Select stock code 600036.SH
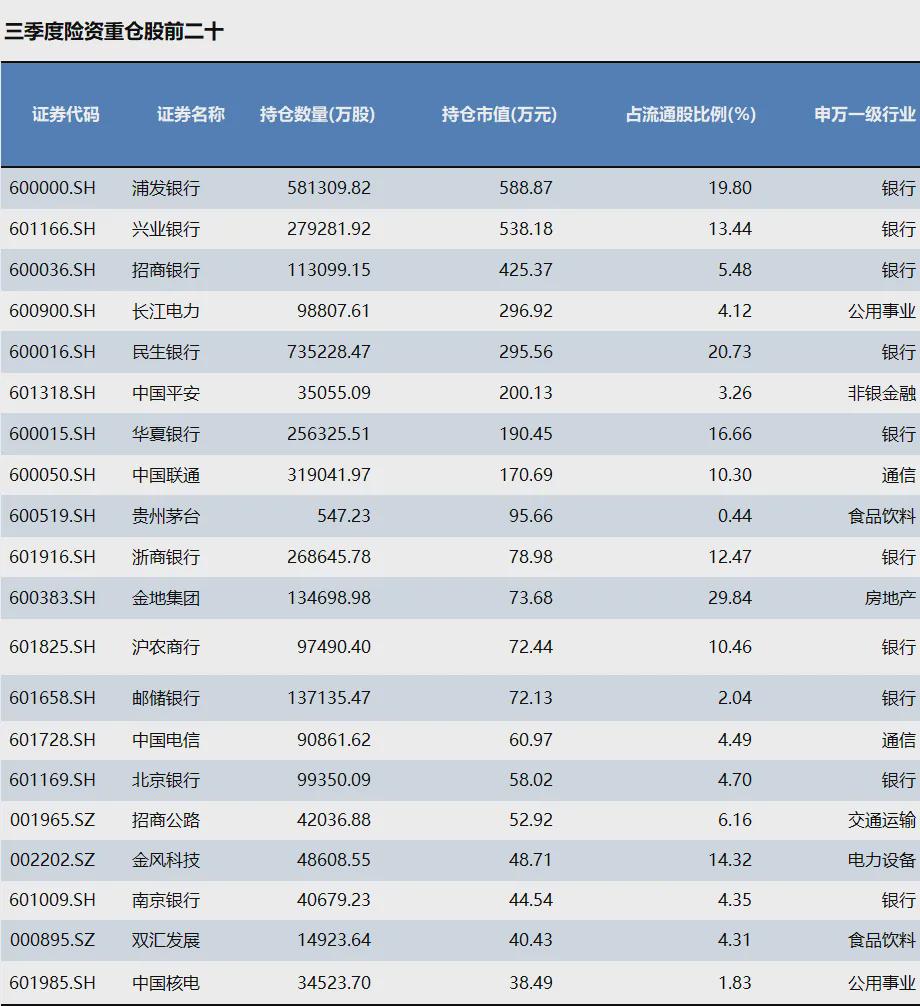This screenshot has width=920, height=1006. coord(52,270)
